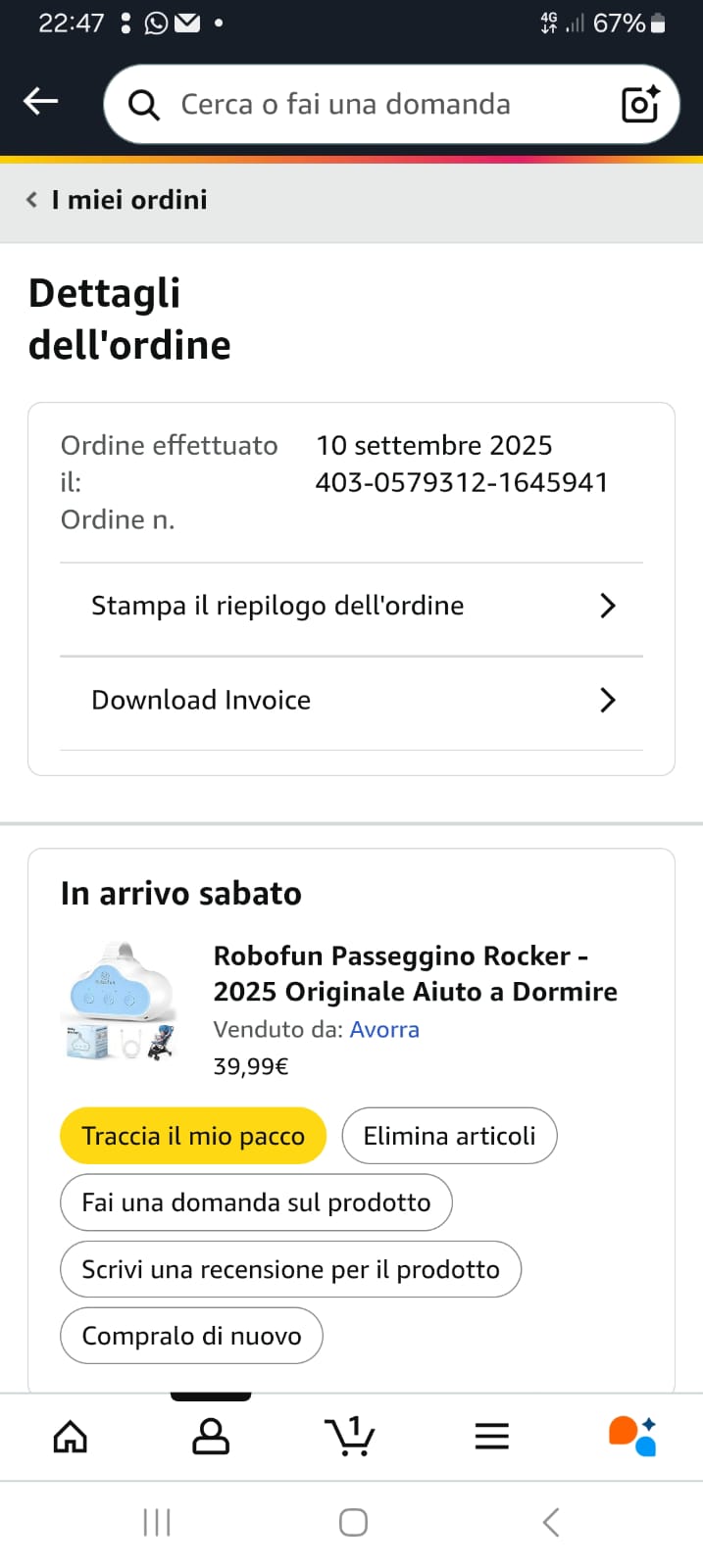Tap the magnifying glass search icon
The width and height of the screenshot is (703, 1568).
(x=144, y=105)
